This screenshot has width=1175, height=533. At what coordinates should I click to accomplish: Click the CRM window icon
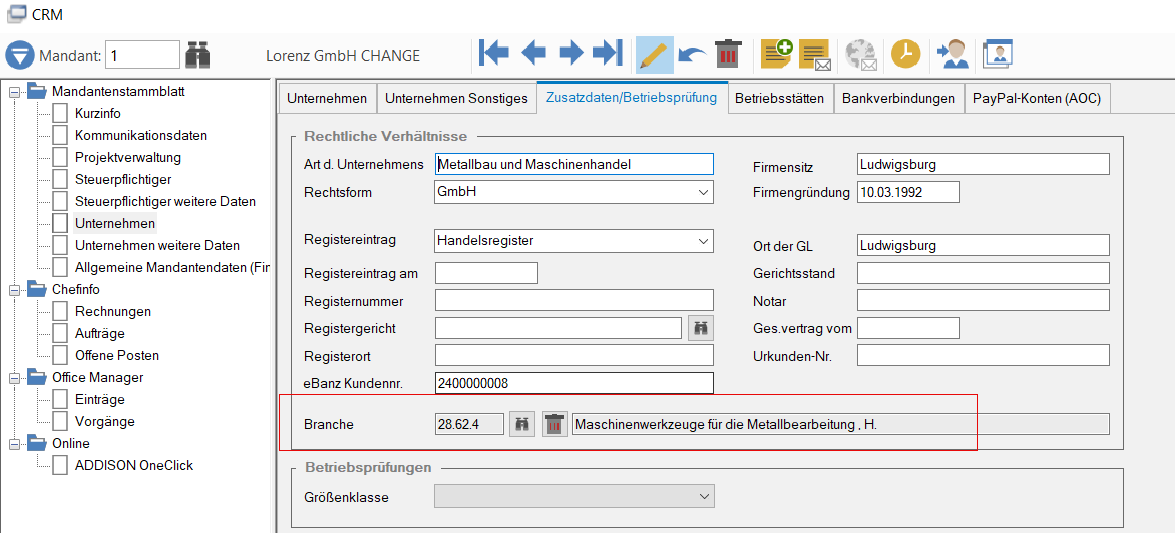coord(15,15)
